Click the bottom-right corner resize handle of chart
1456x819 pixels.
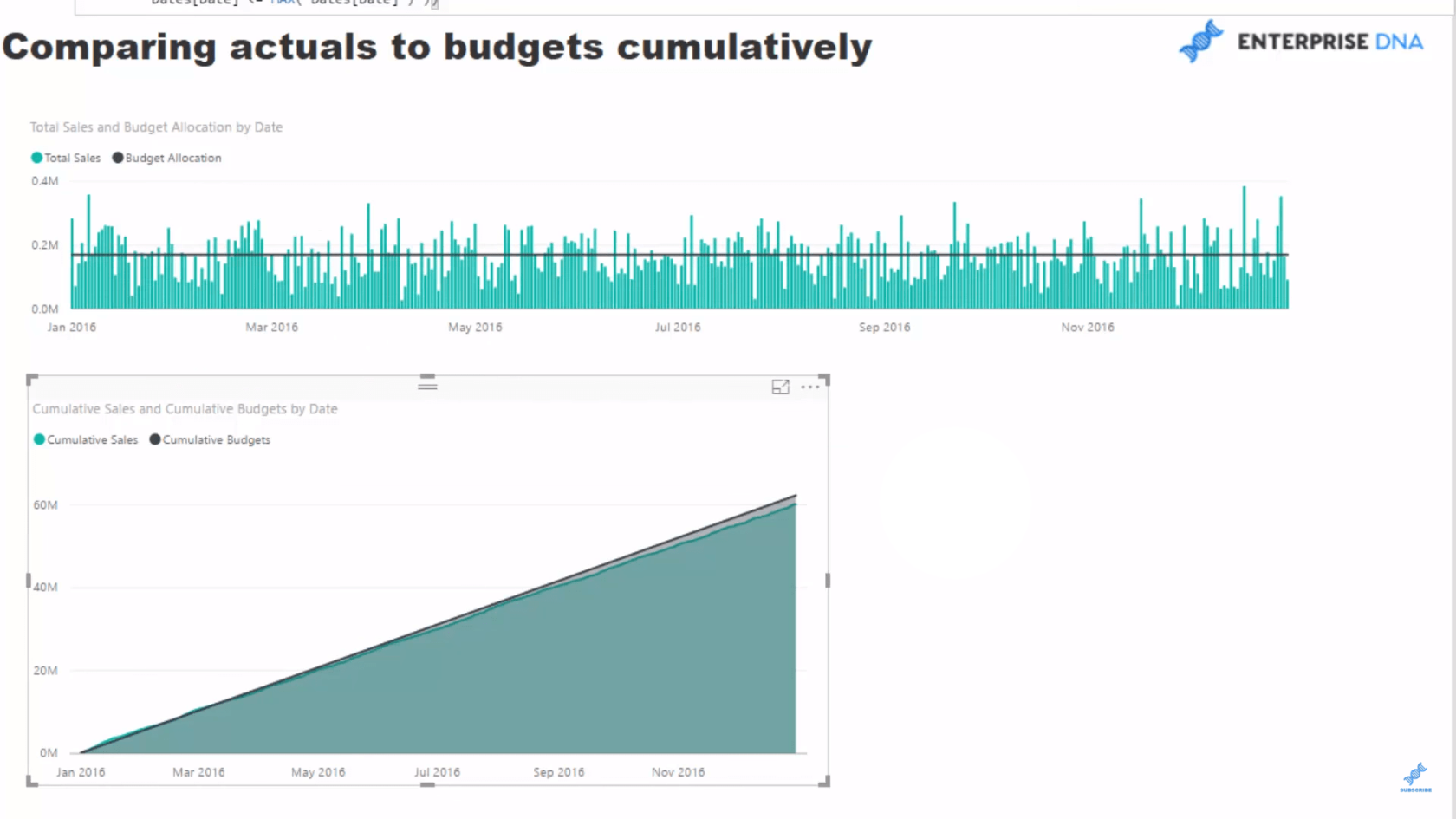coord(824,781)
